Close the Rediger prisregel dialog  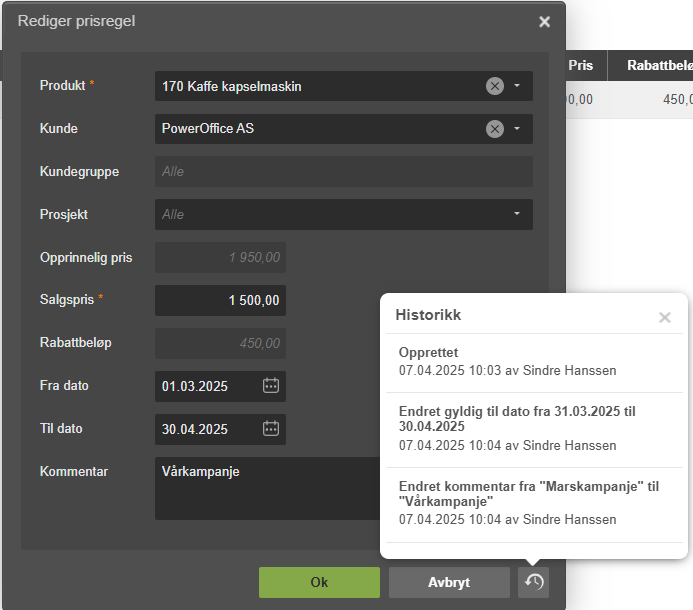click(544, 22)
